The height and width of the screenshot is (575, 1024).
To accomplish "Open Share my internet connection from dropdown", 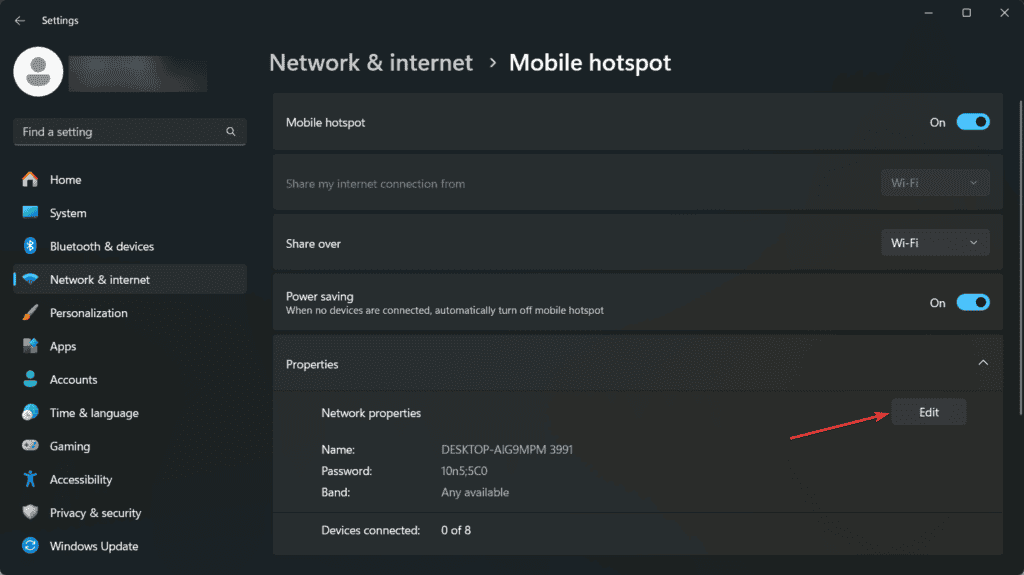I will coord(935,183).
